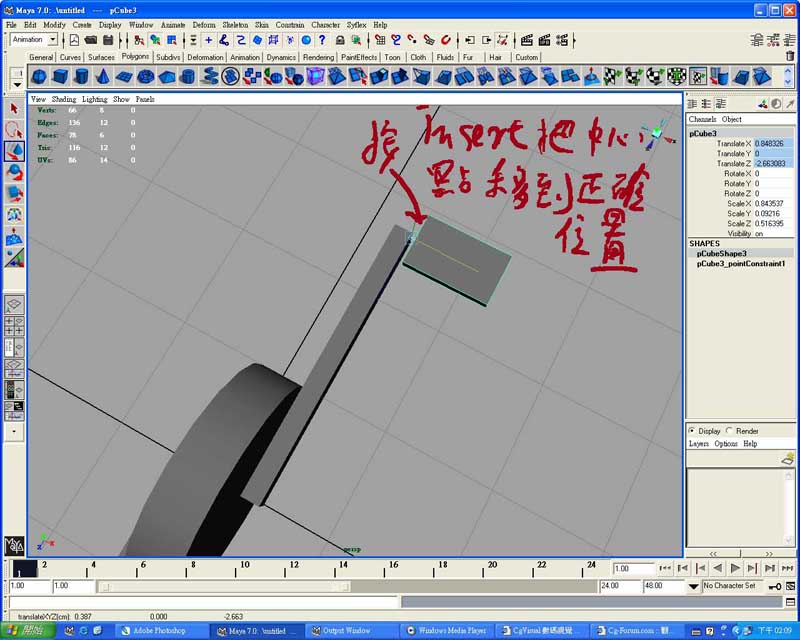The image size is (800, 640).
Task: Click the Open Scene folder icon
Action: [x=91, y=40]
